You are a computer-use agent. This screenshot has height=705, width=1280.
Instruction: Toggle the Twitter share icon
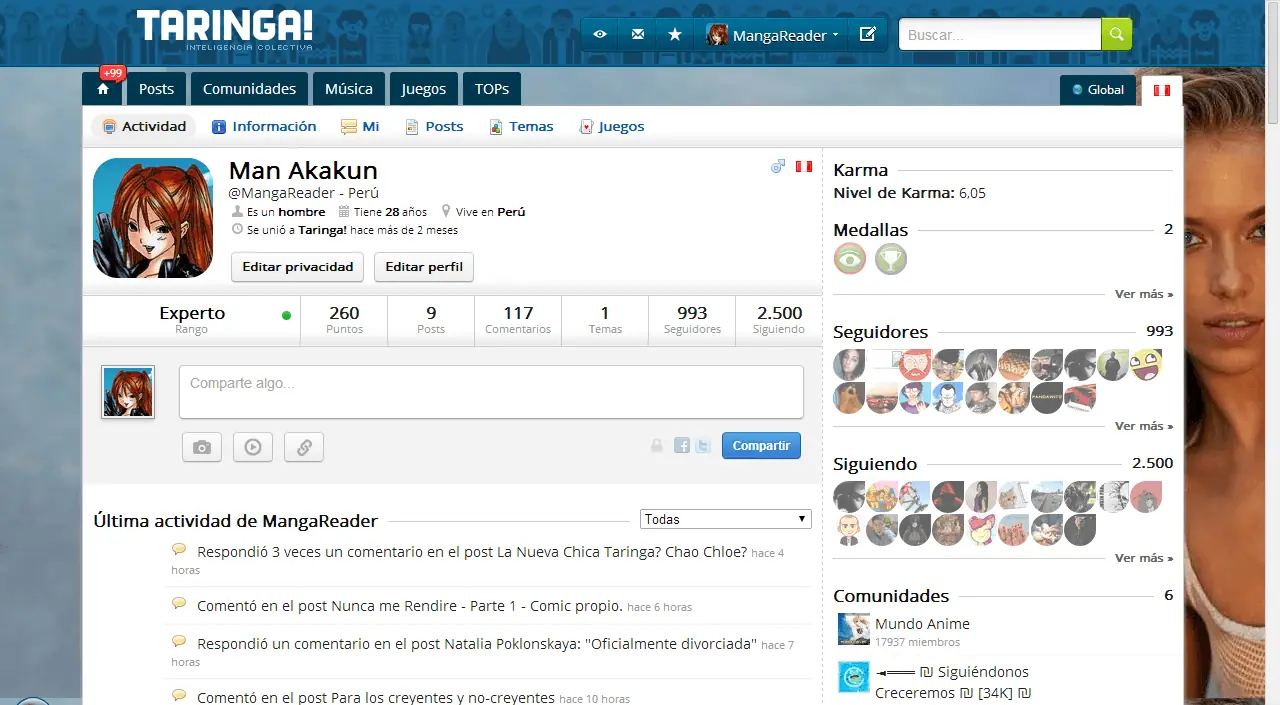click(x=703, y=446)
